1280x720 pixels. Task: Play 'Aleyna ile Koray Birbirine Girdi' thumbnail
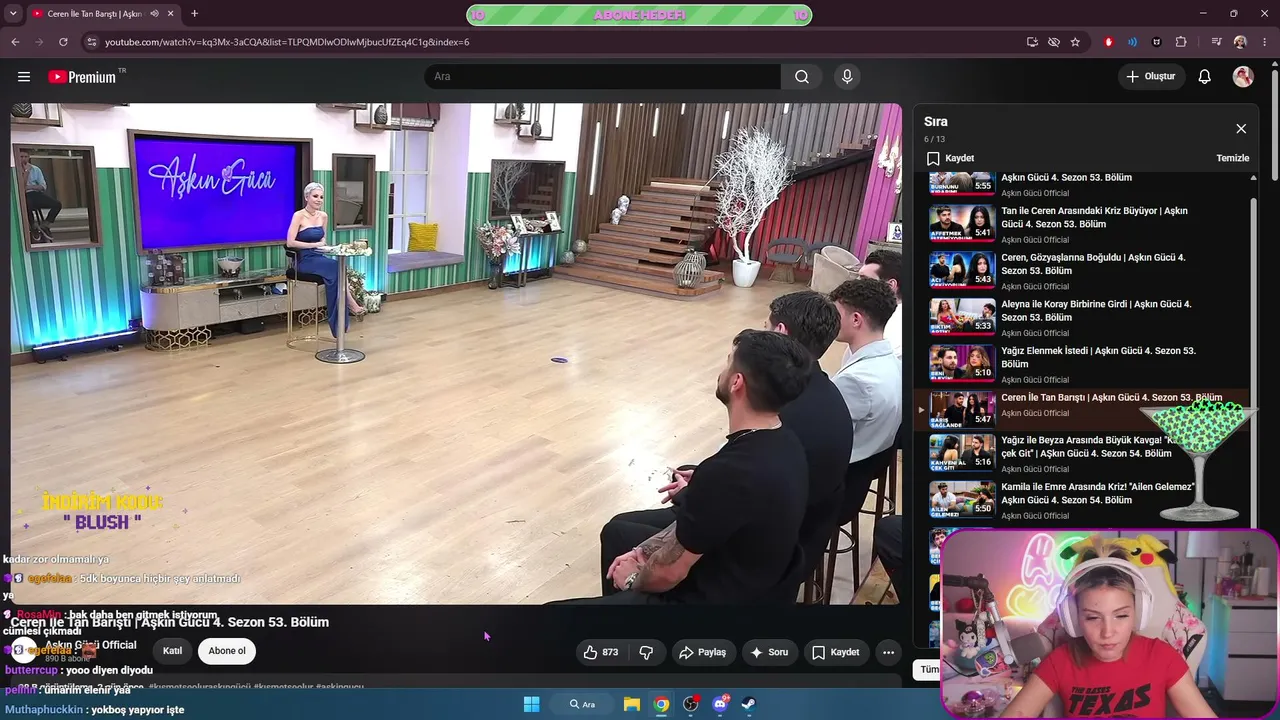click(x=963, y=317)
